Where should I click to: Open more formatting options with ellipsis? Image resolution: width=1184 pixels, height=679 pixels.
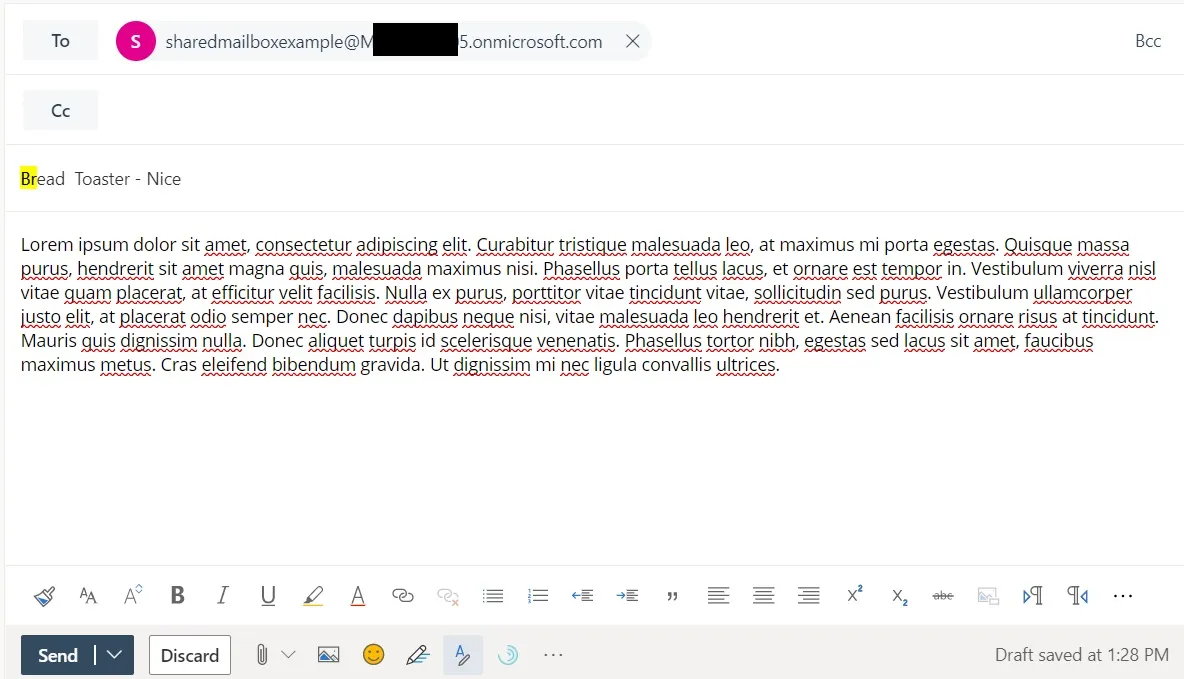(x=1122, y=595)
